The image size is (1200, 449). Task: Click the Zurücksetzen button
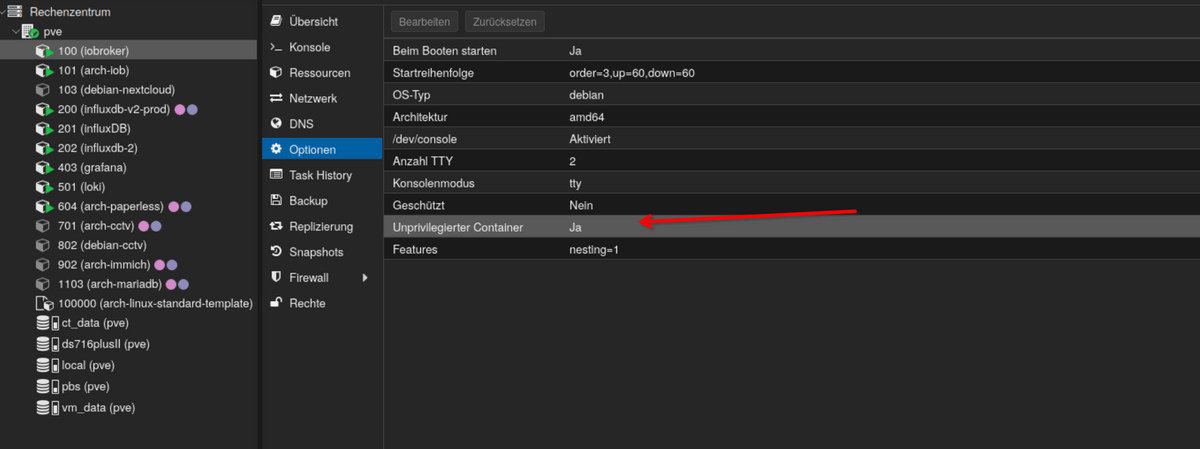coord(505,21)
